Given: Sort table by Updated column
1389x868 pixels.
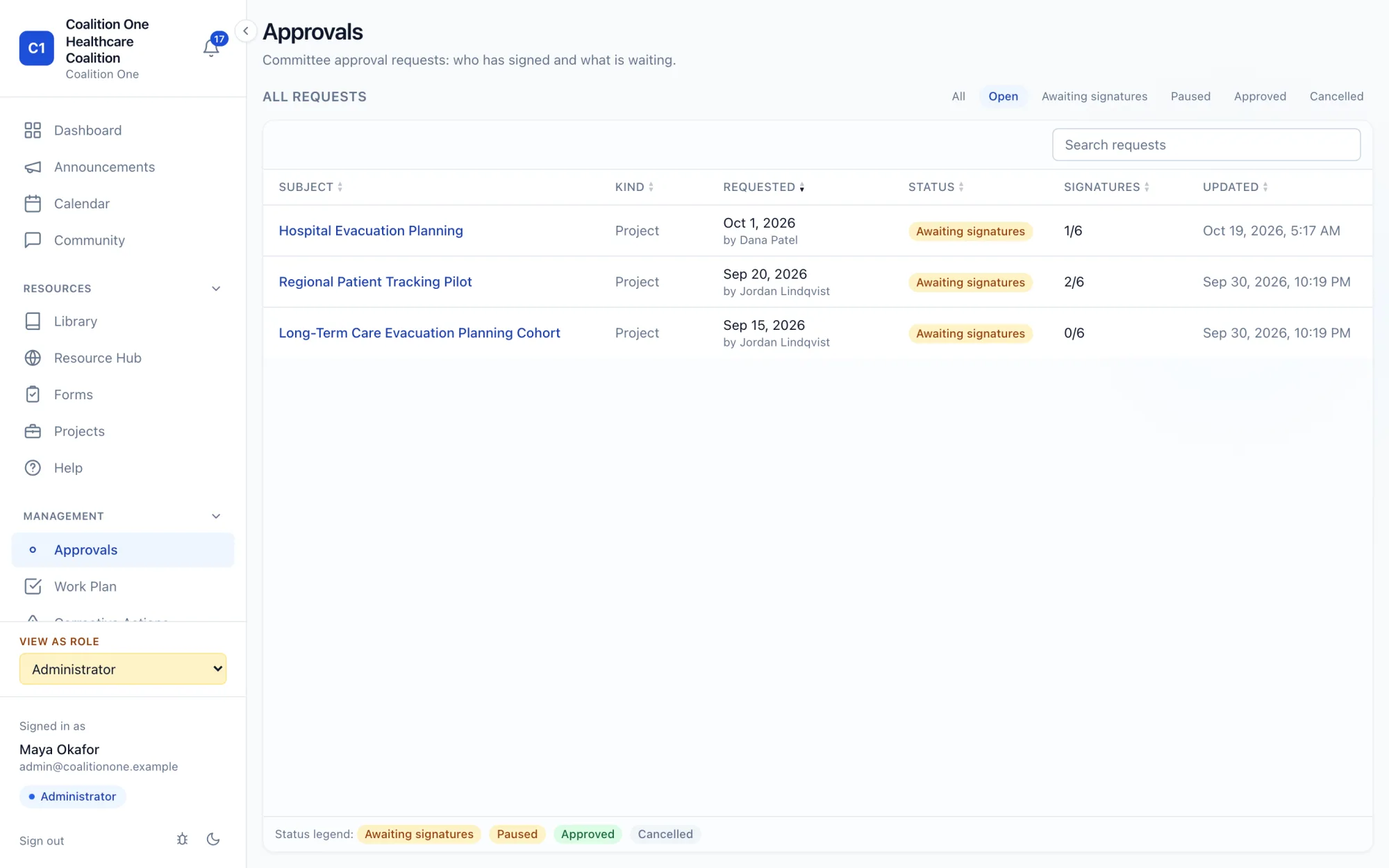Looking at the screenshot, I should click(x=1235, y=187).
